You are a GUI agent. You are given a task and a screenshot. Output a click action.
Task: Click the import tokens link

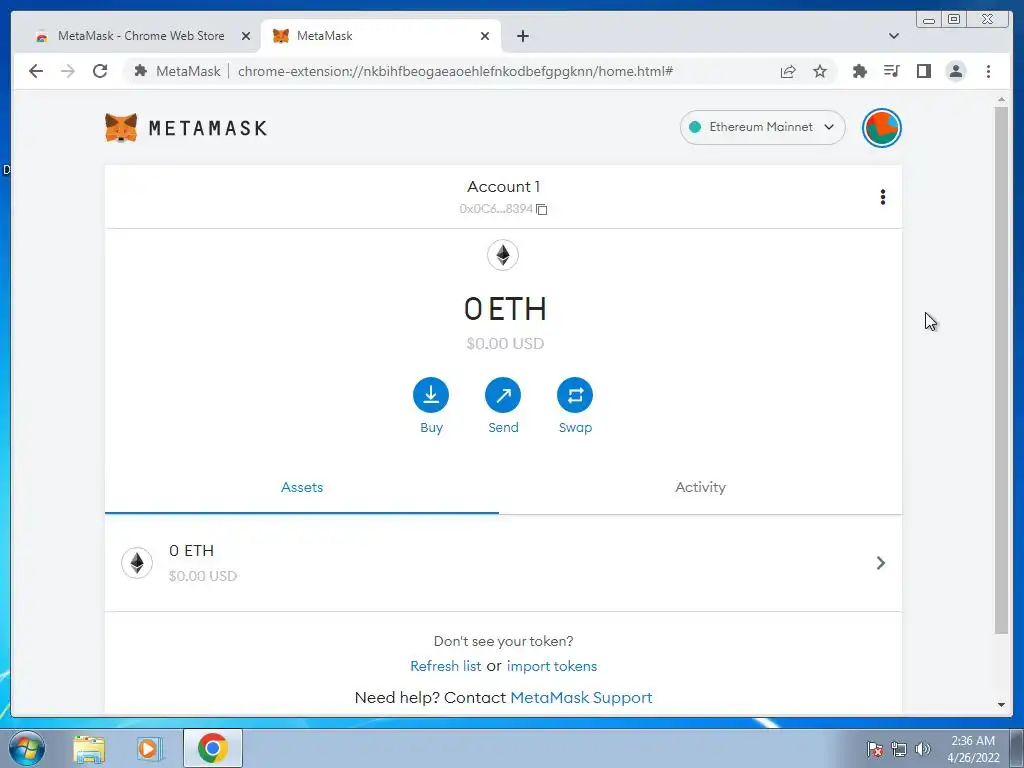point(552,666)
